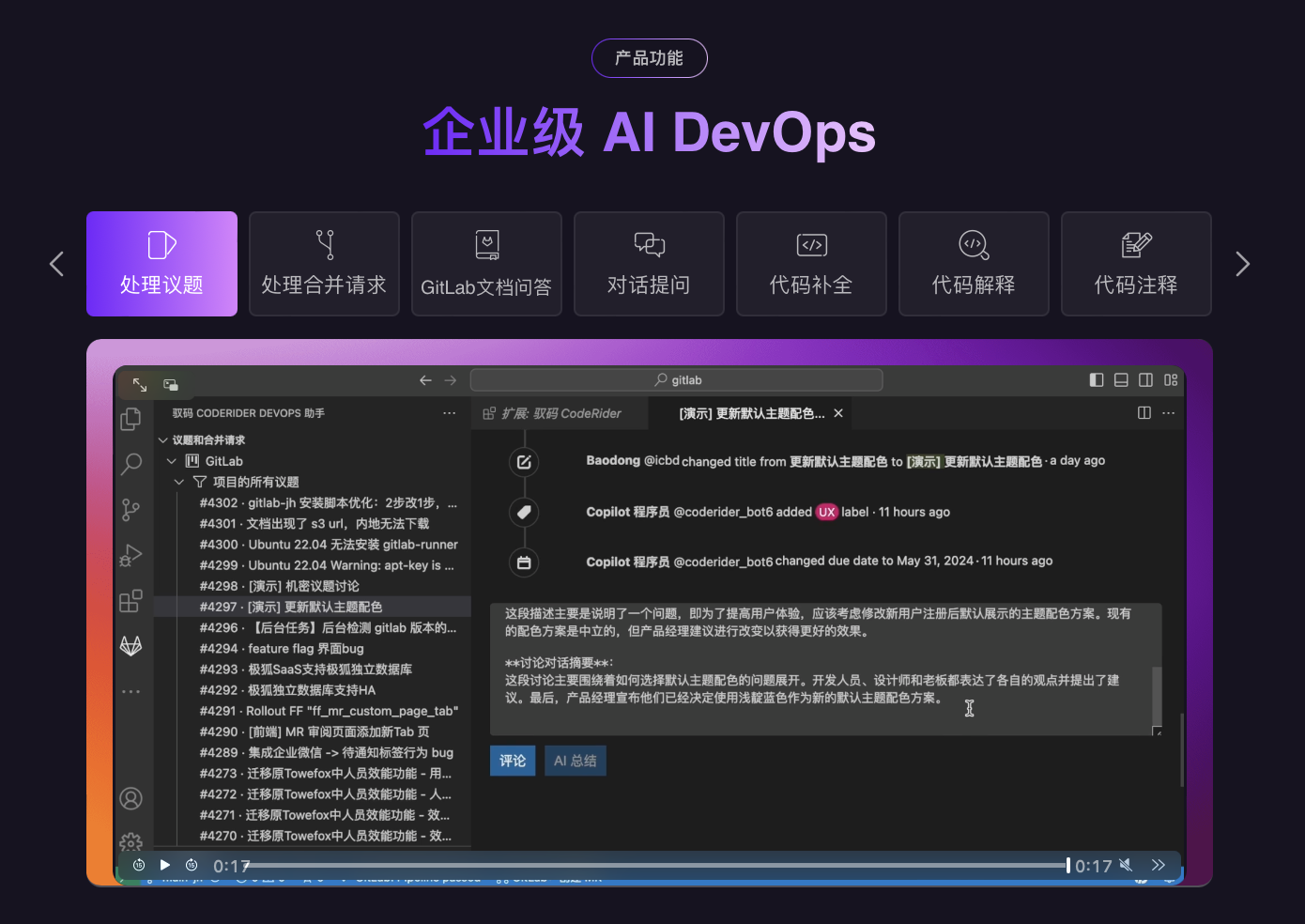The height and width of the screenshot is (924, 1305).
Task: Open the CodeRider DevOps panel more actions dots
Action: pyautogui.click(x=450, y=413)
